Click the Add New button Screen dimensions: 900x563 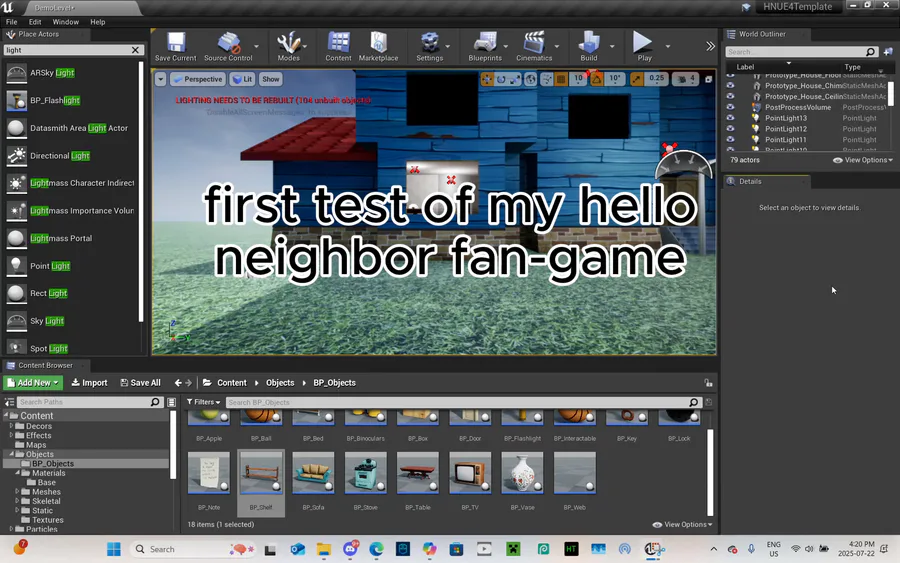[33, 383]
